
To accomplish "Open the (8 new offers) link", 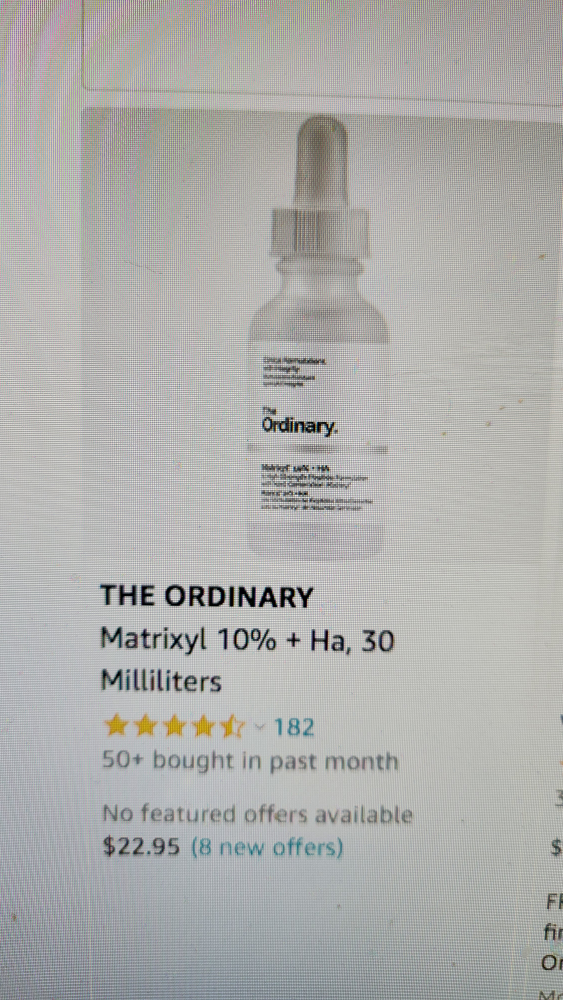I will coord(268,848).
